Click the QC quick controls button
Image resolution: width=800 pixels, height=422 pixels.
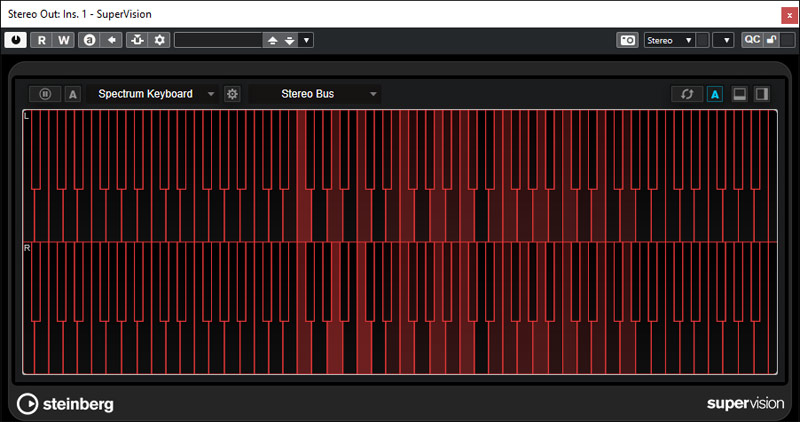pos(752,40)
